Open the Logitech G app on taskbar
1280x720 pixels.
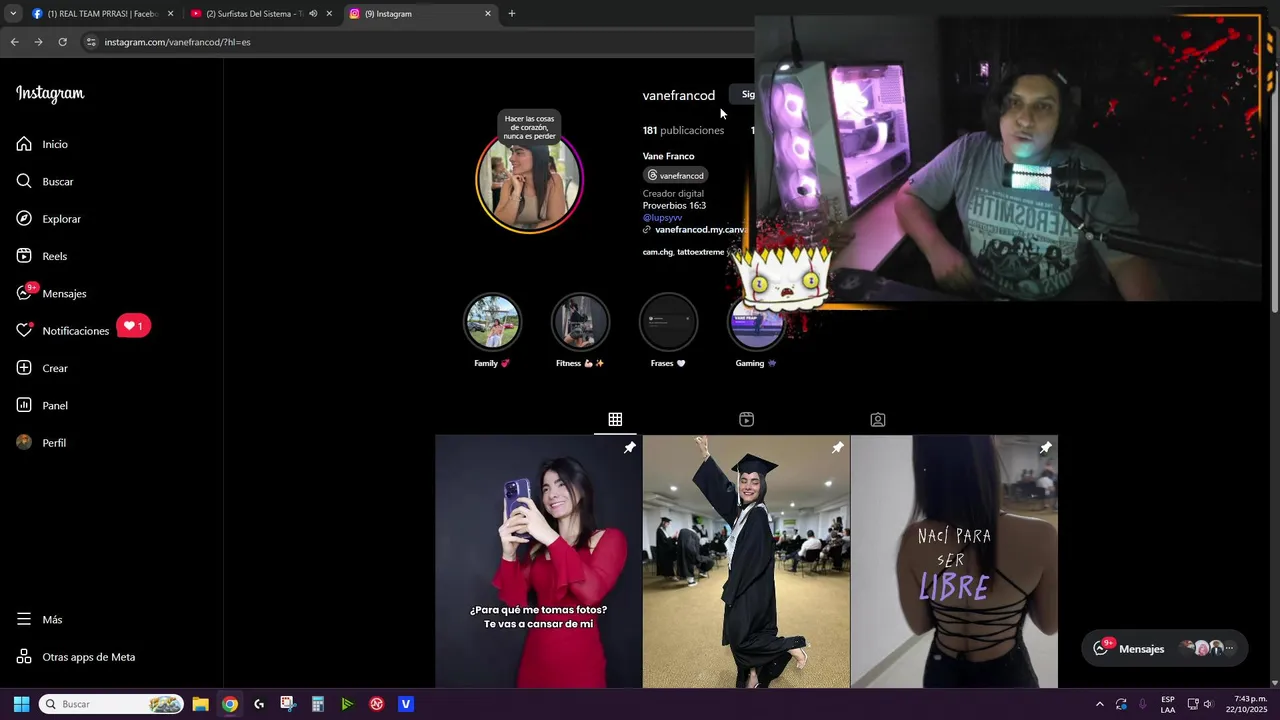(x=259, y=704)
